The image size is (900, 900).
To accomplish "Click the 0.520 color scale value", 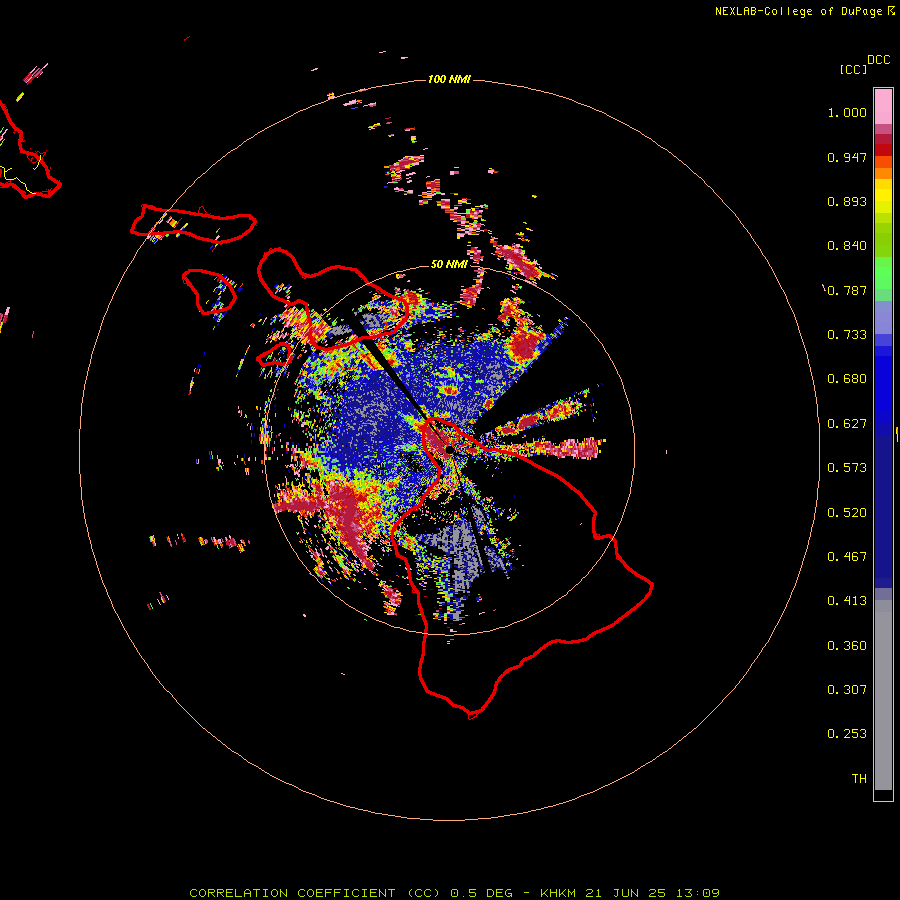I will tap(847, 513).
